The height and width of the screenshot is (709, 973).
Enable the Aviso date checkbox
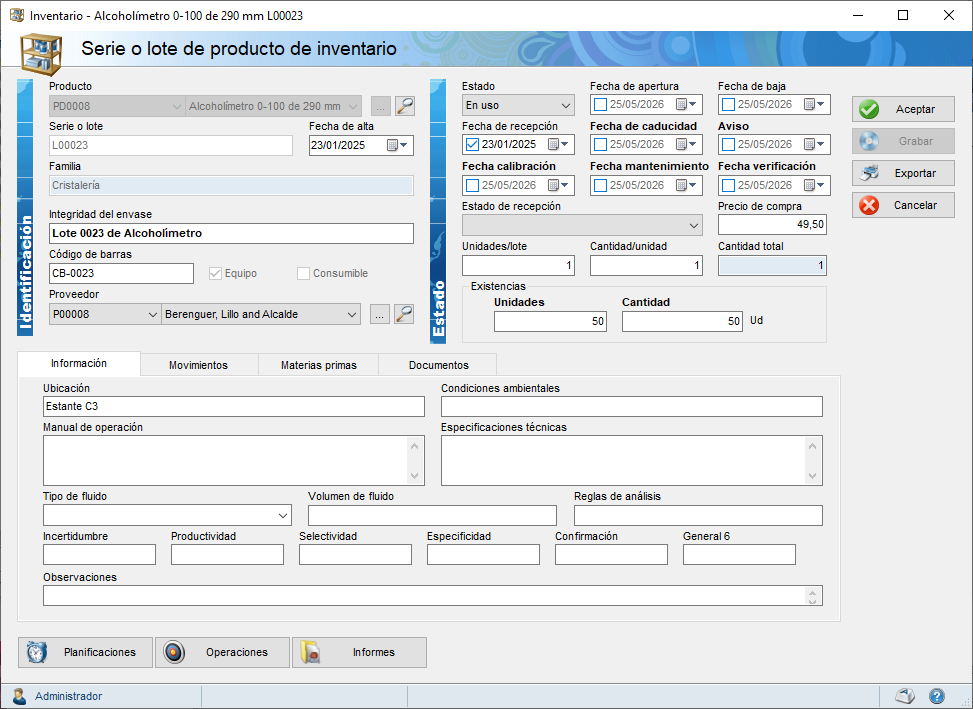[729, 144]
